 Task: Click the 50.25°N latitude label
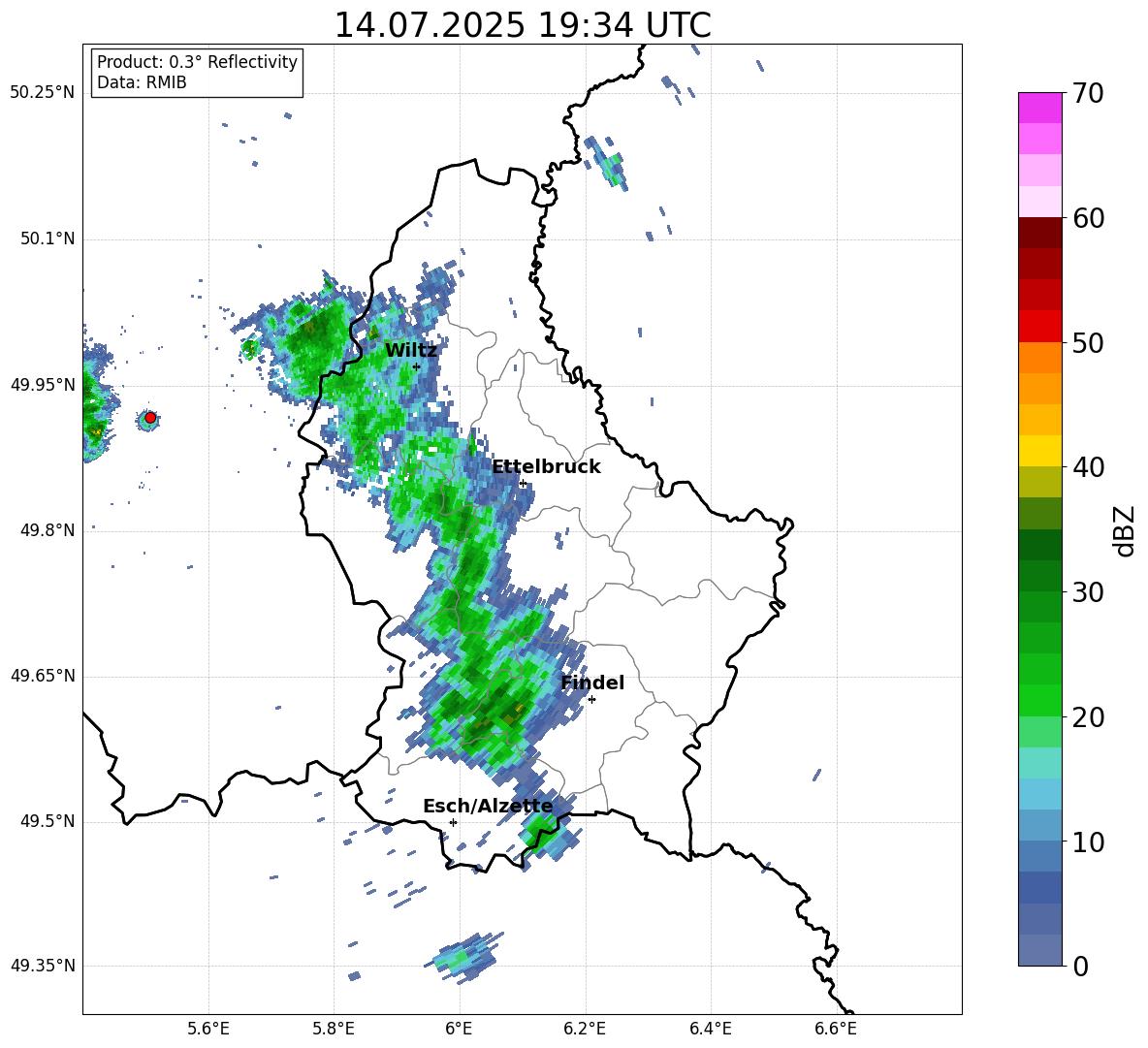click(43, 93)
